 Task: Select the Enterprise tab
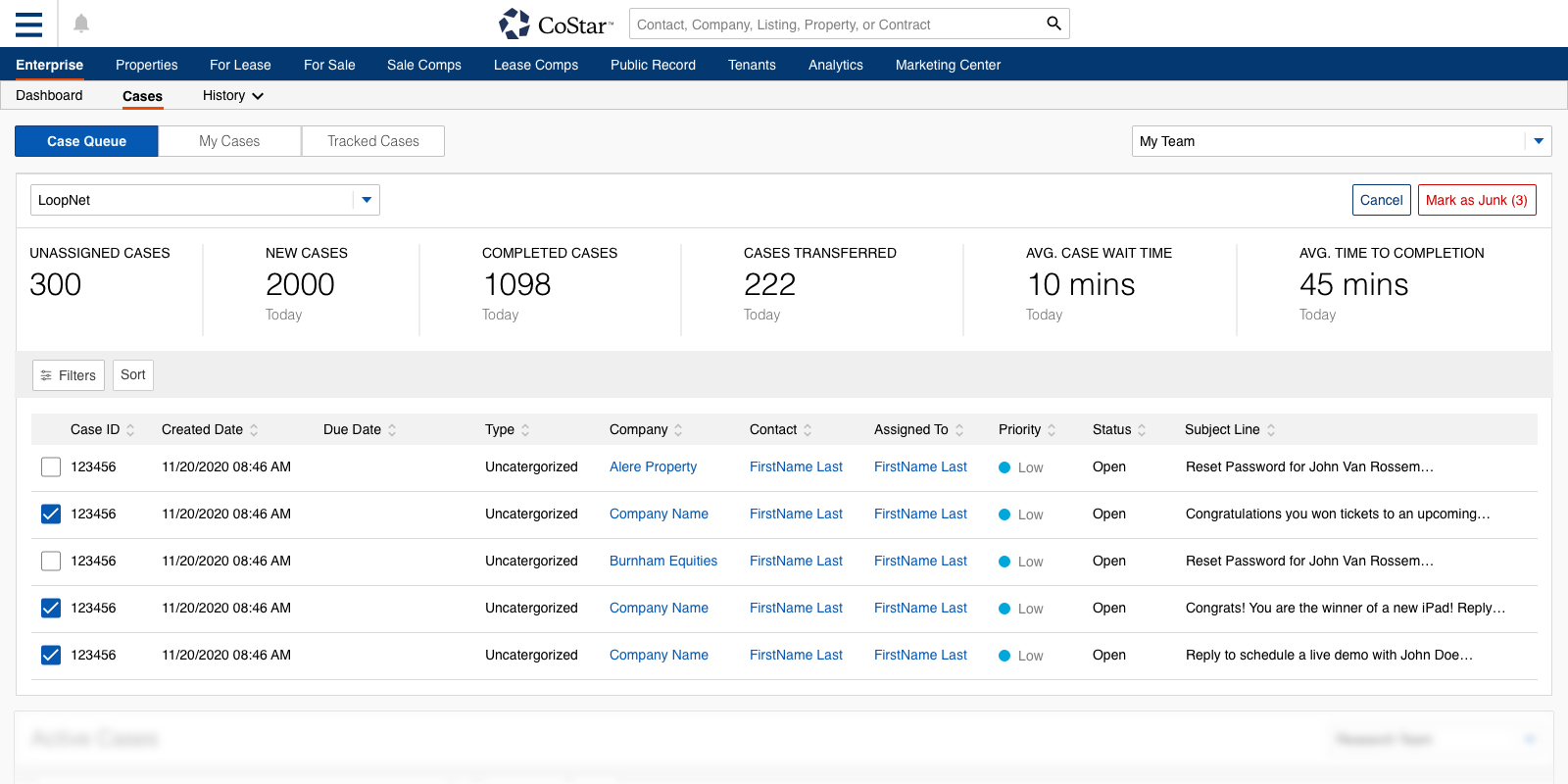(49, 65)
